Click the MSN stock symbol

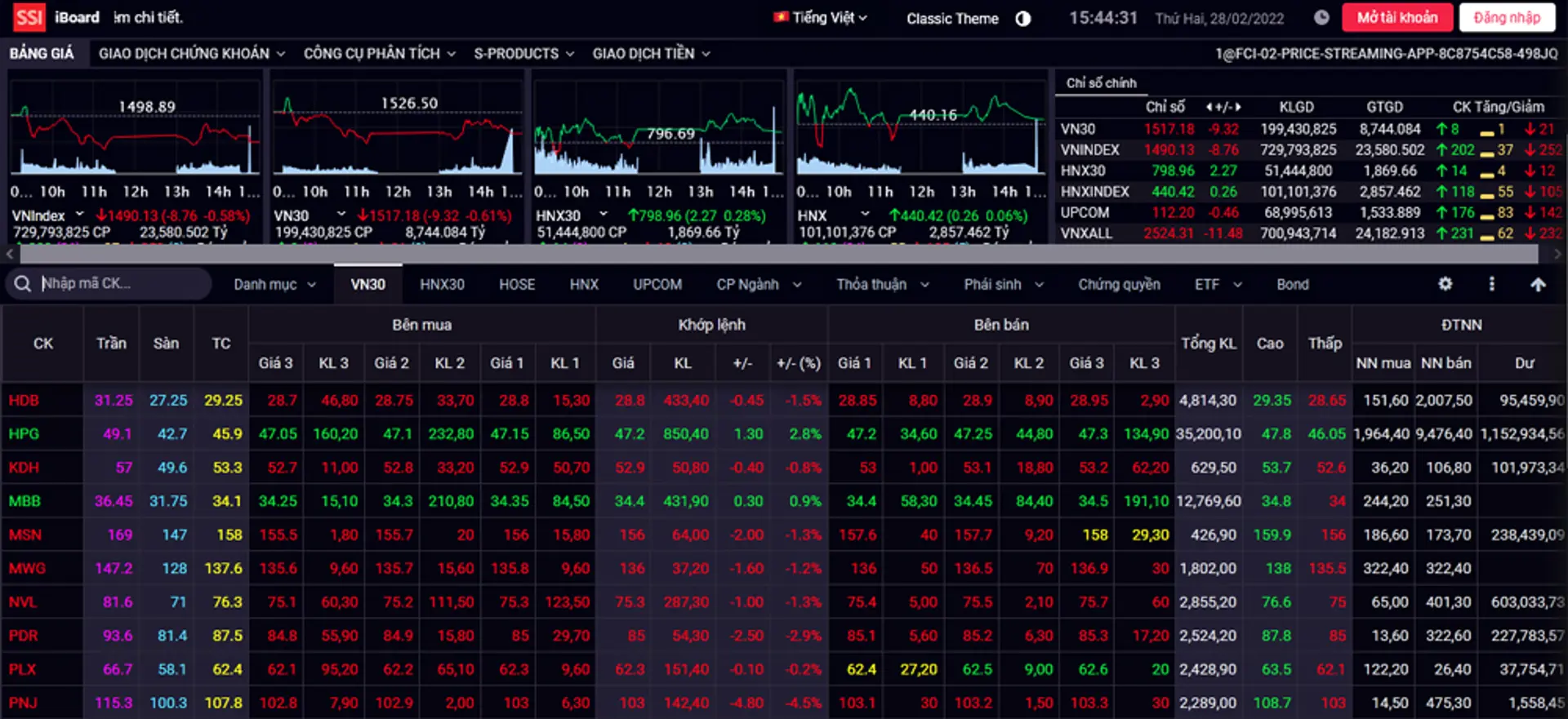pos(25,535)
